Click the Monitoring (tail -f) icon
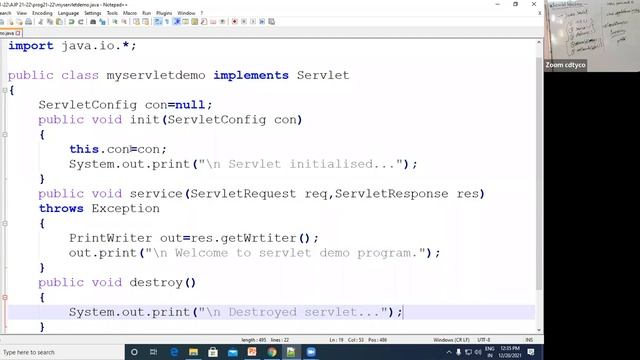 coord(222,22)
